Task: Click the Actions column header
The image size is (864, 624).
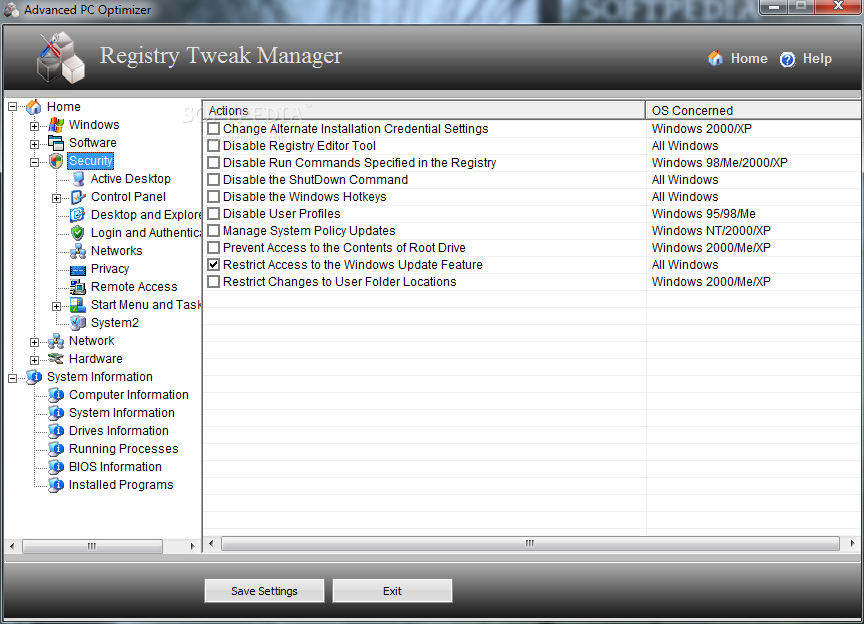Action: point(424,110)
